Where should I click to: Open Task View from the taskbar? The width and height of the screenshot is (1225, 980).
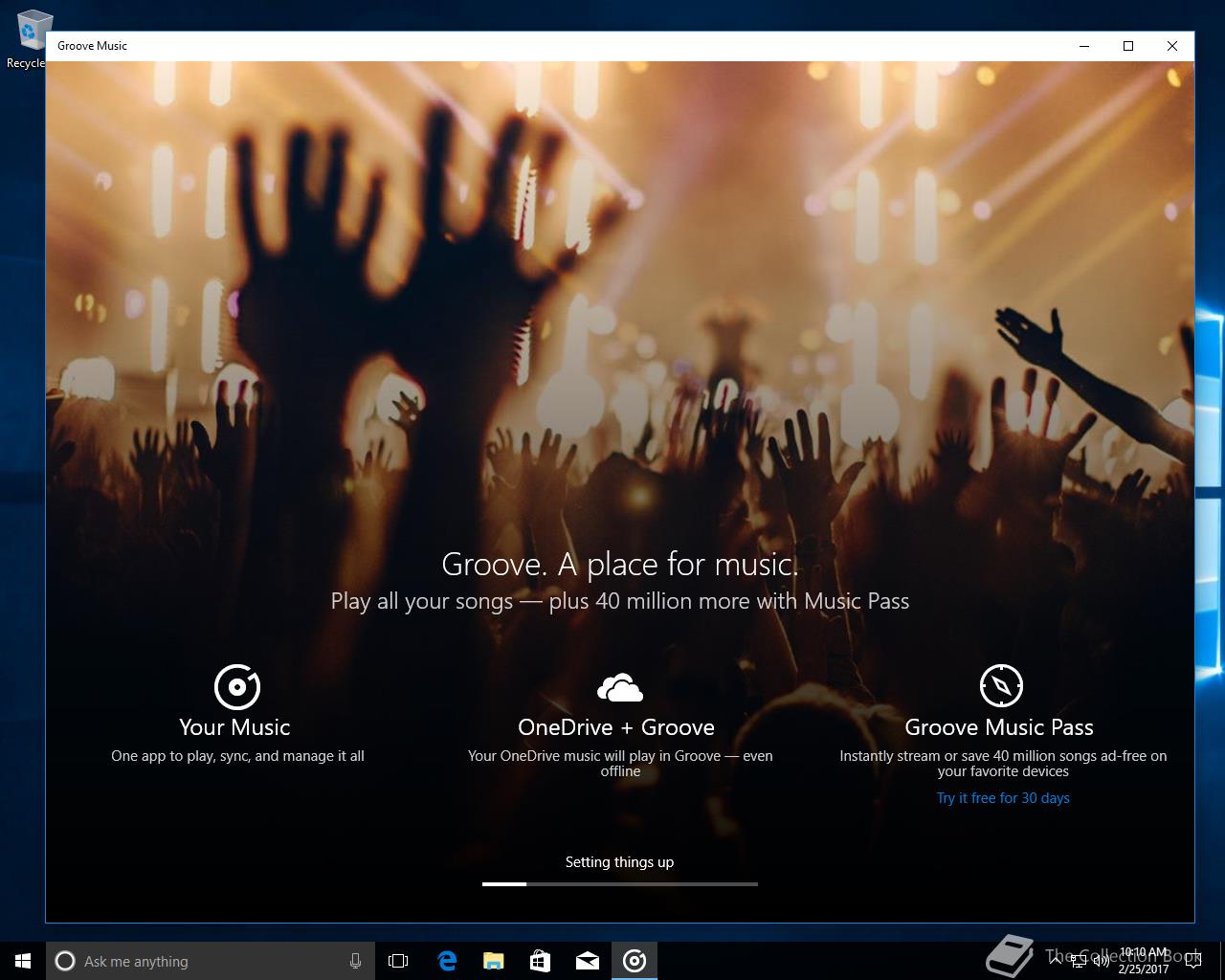398,961
